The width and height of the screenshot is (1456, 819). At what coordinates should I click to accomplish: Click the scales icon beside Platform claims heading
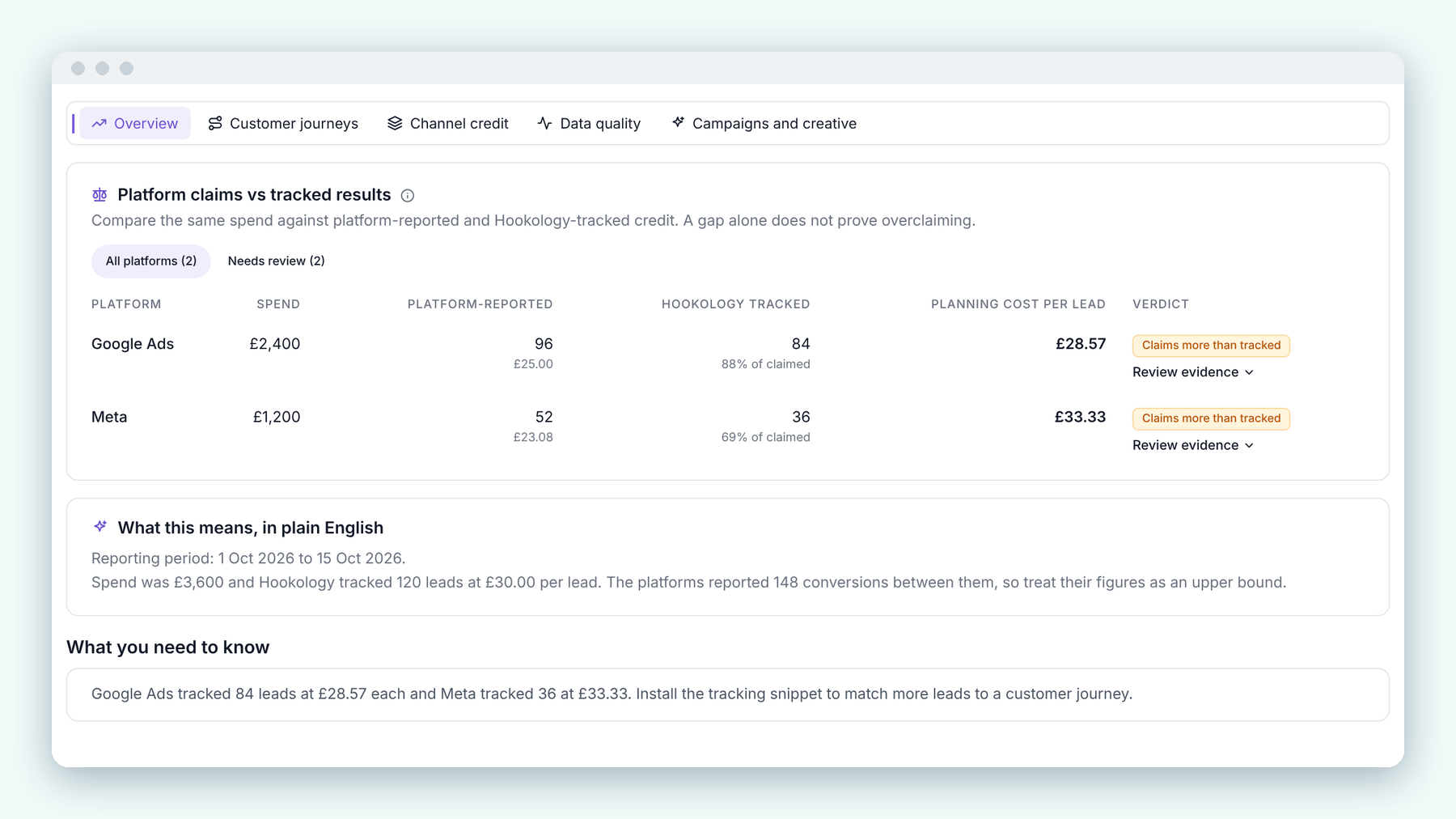tap(99, 195)
